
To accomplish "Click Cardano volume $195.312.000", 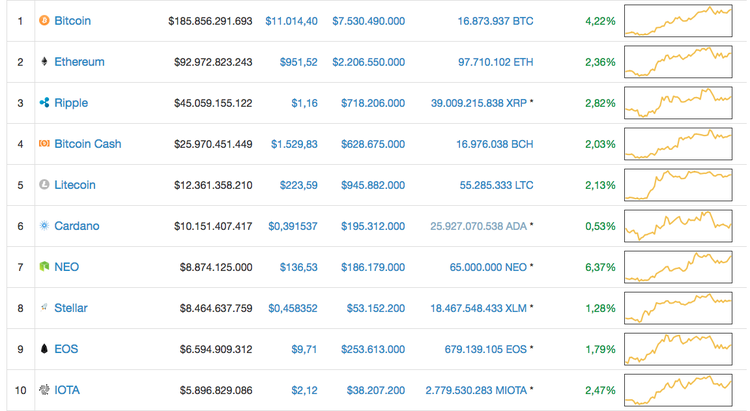I will click(x=373, y=226).
